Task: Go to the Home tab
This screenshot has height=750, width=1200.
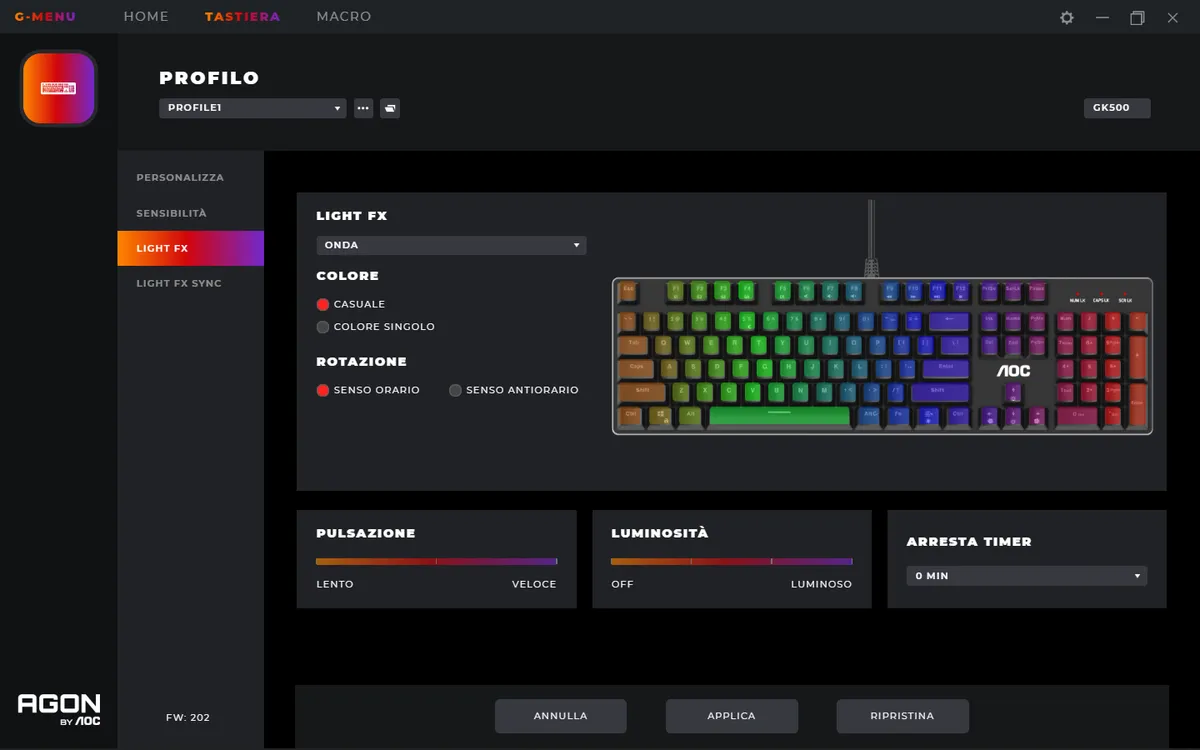Action: click(146, 17)
